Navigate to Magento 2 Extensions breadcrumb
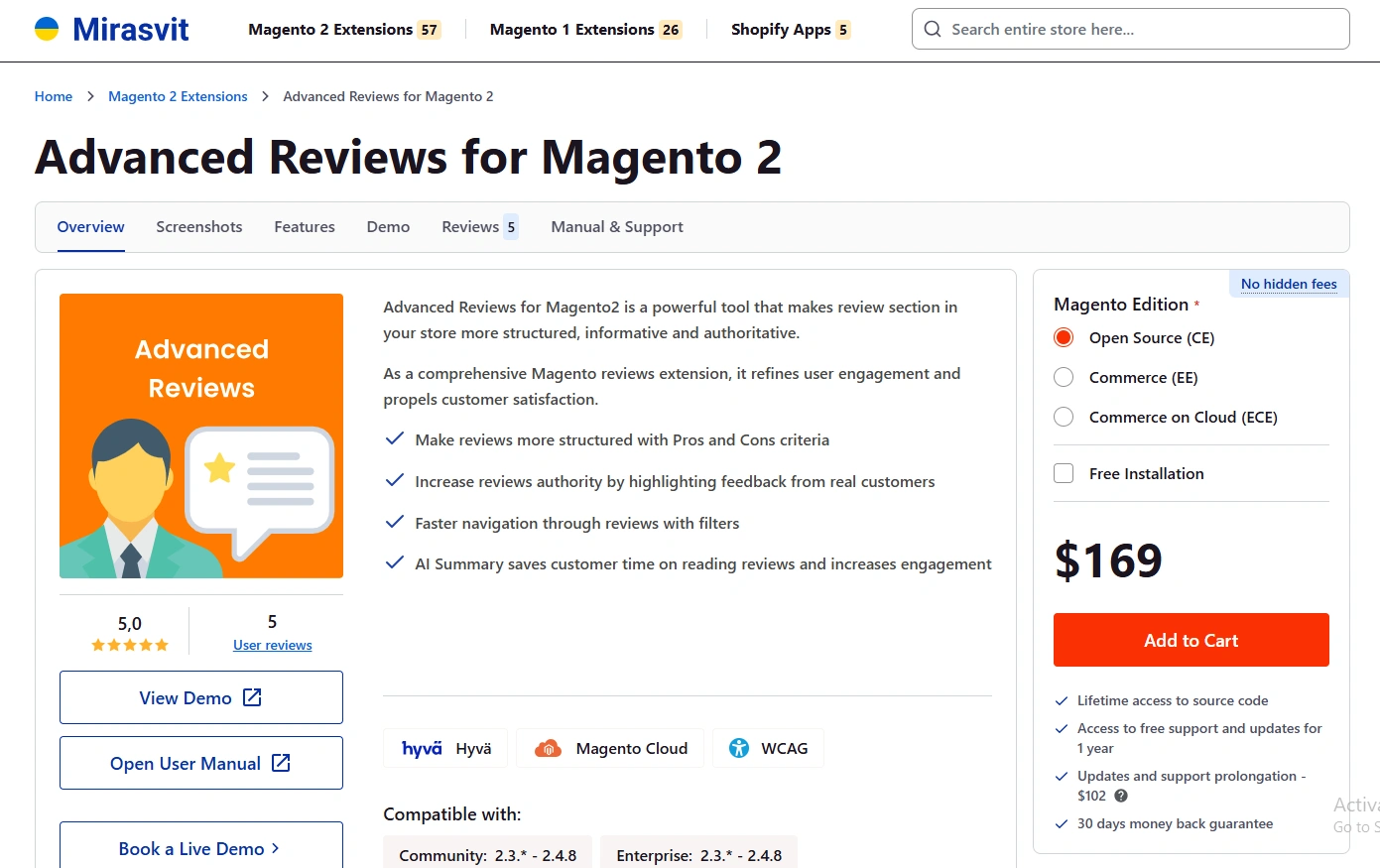 pyautogui.click(x=178, y=96)
